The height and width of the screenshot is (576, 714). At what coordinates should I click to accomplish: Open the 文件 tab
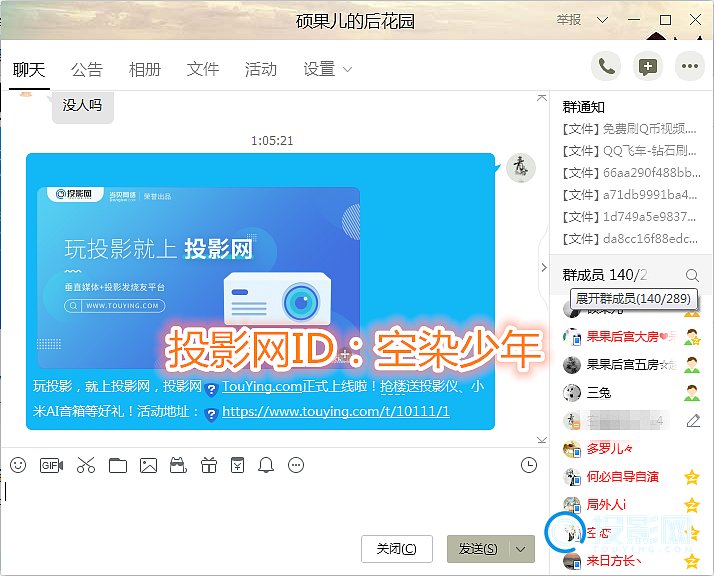tap(203, 69)
